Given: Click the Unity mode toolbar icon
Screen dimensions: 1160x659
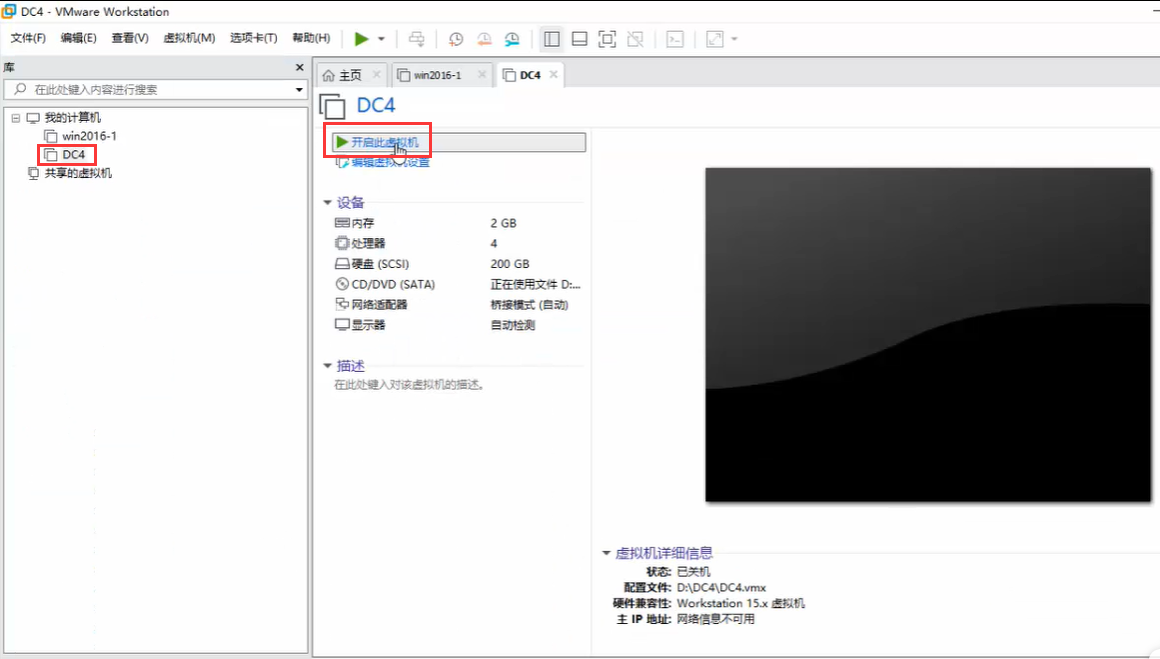Looking at the screenshot, I should tap(635, 38).
